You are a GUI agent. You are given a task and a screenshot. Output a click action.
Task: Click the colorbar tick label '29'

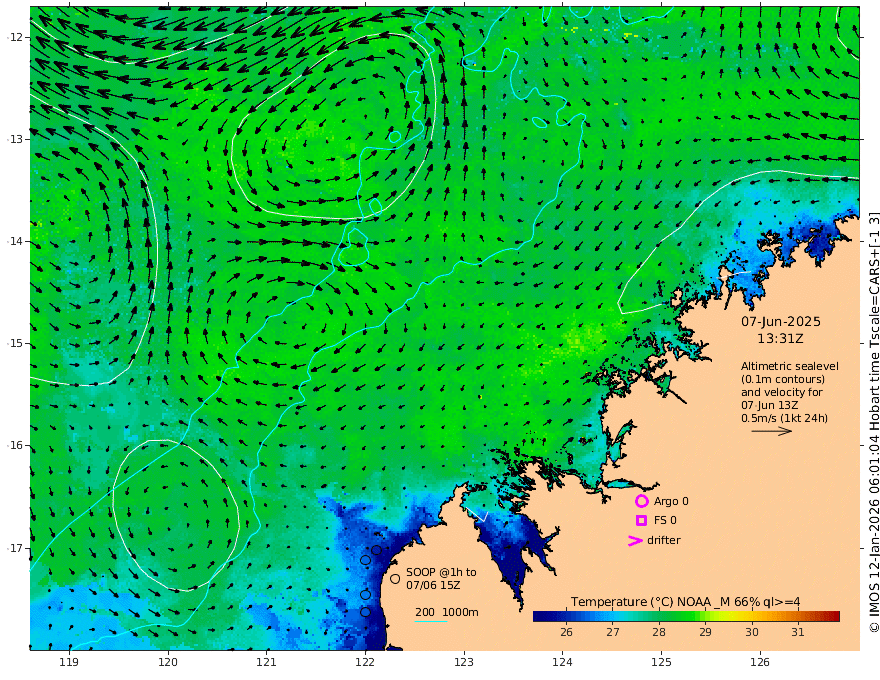tap(705, 632)
